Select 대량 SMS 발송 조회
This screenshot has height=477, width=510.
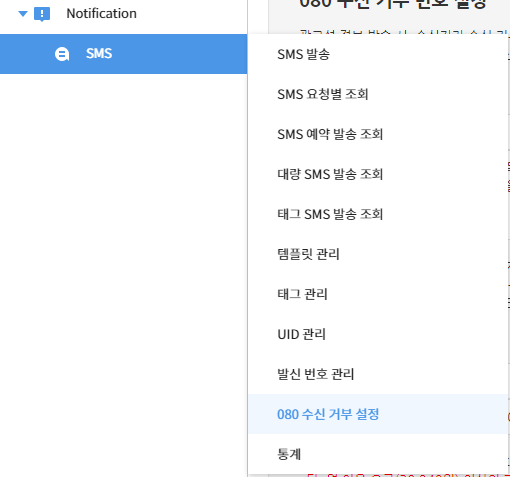coord(378,174)
